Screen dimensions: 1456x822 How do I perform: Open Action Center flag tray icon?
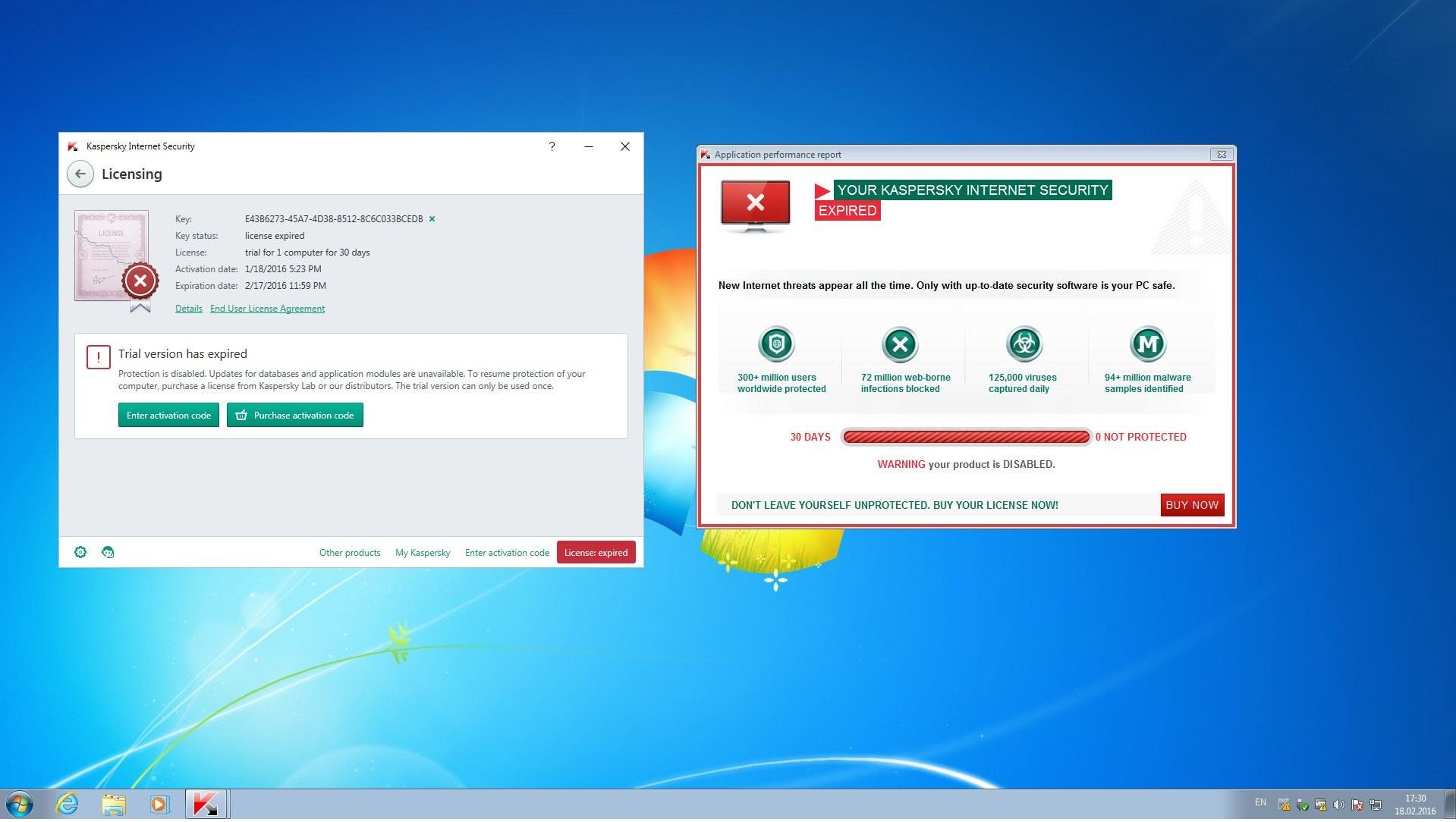[x=1357, y=805]
